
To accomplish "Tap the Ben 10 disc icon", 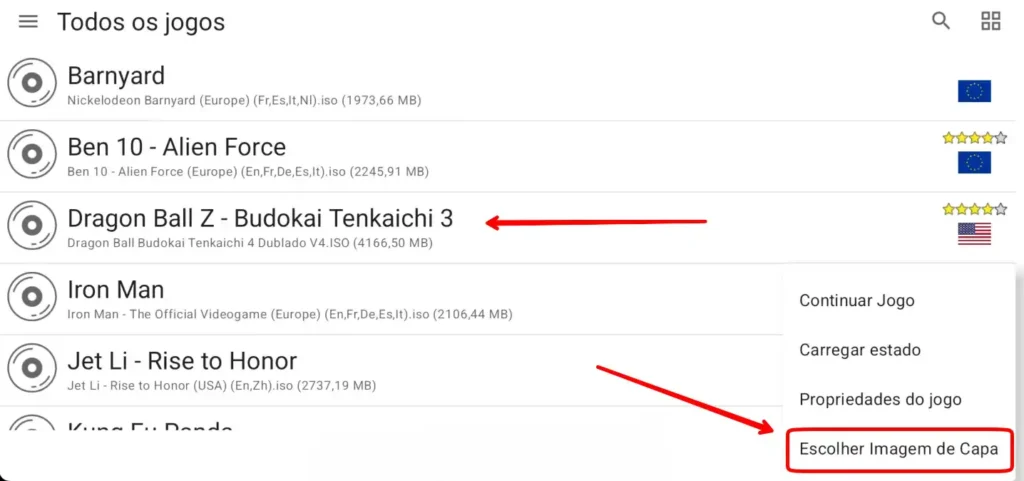I will (32, 154).
